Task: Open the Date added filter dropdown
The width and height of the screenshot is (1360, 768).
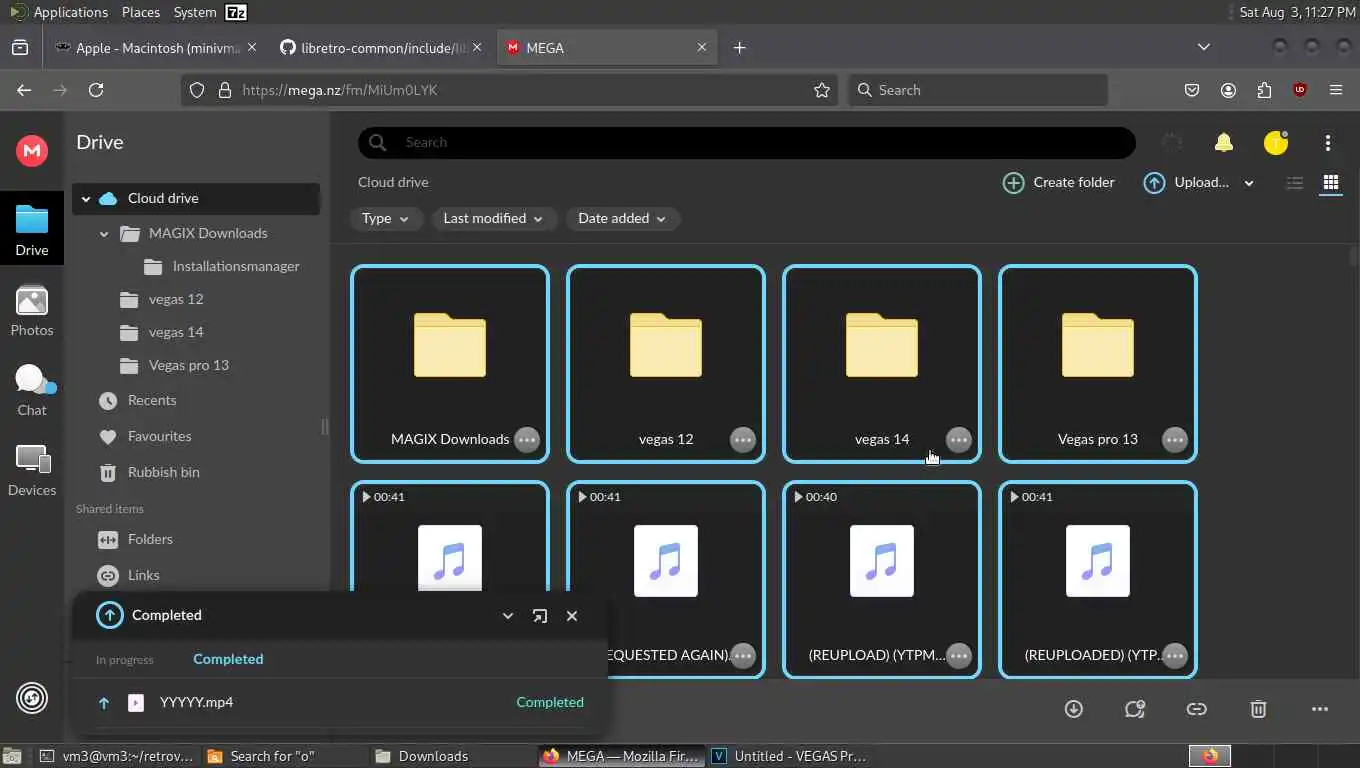Action: point(623,219)
